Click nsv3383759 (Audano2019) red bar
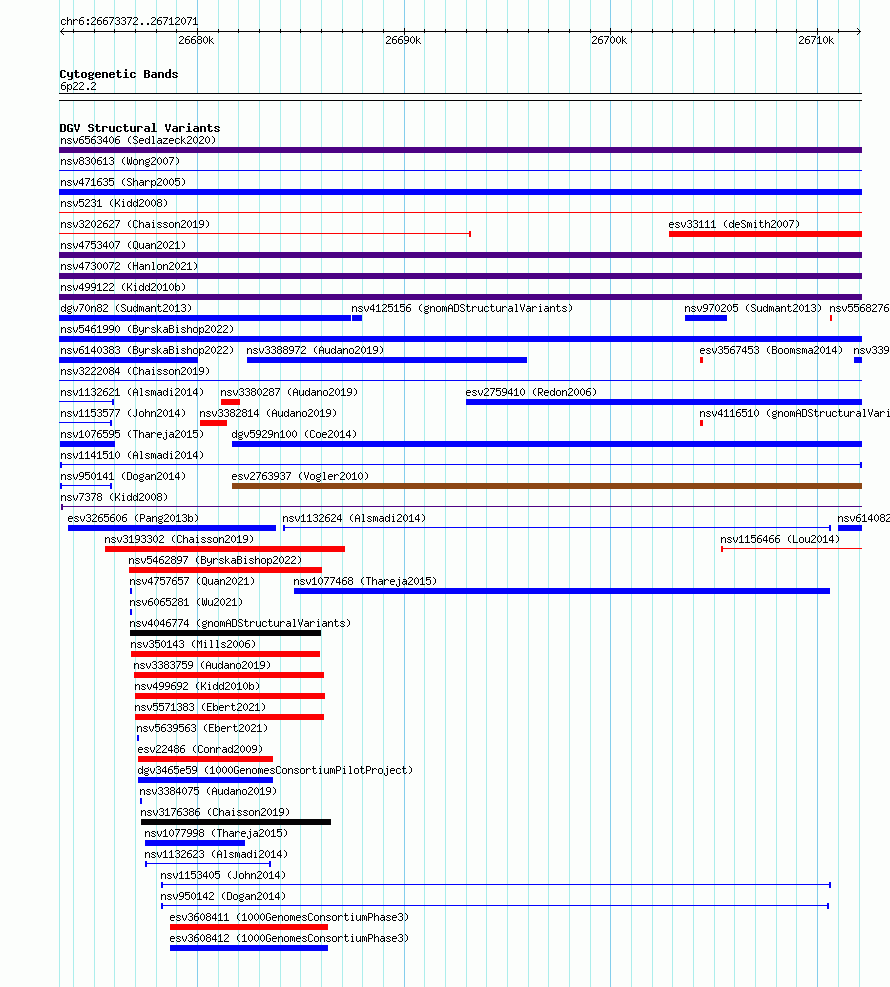 pos(229,675)
